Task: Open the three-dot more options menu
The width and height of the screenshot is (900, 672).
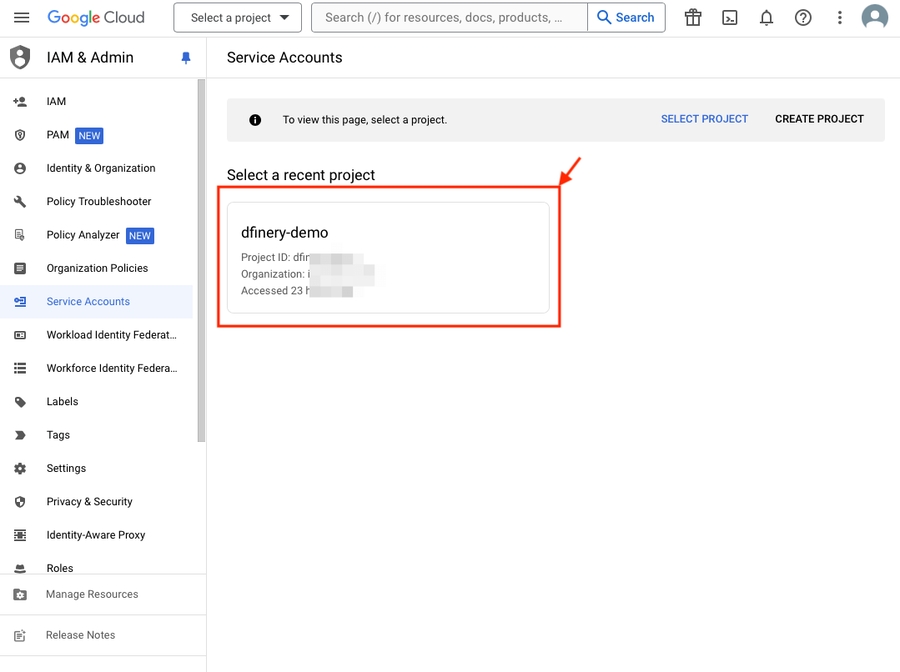Action: 839,18
